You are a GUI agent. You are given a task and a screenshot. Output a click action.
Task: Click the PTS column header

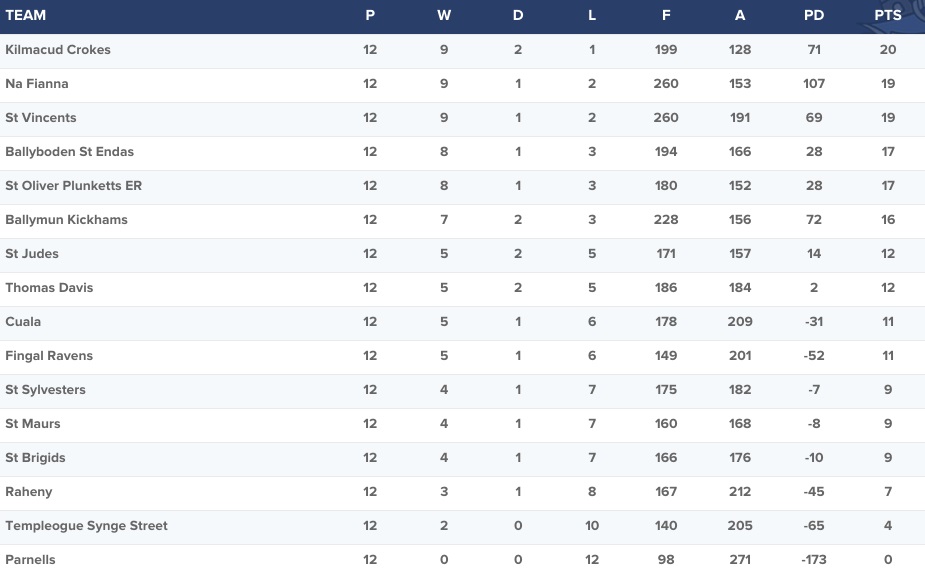click(x=888, y=15)
